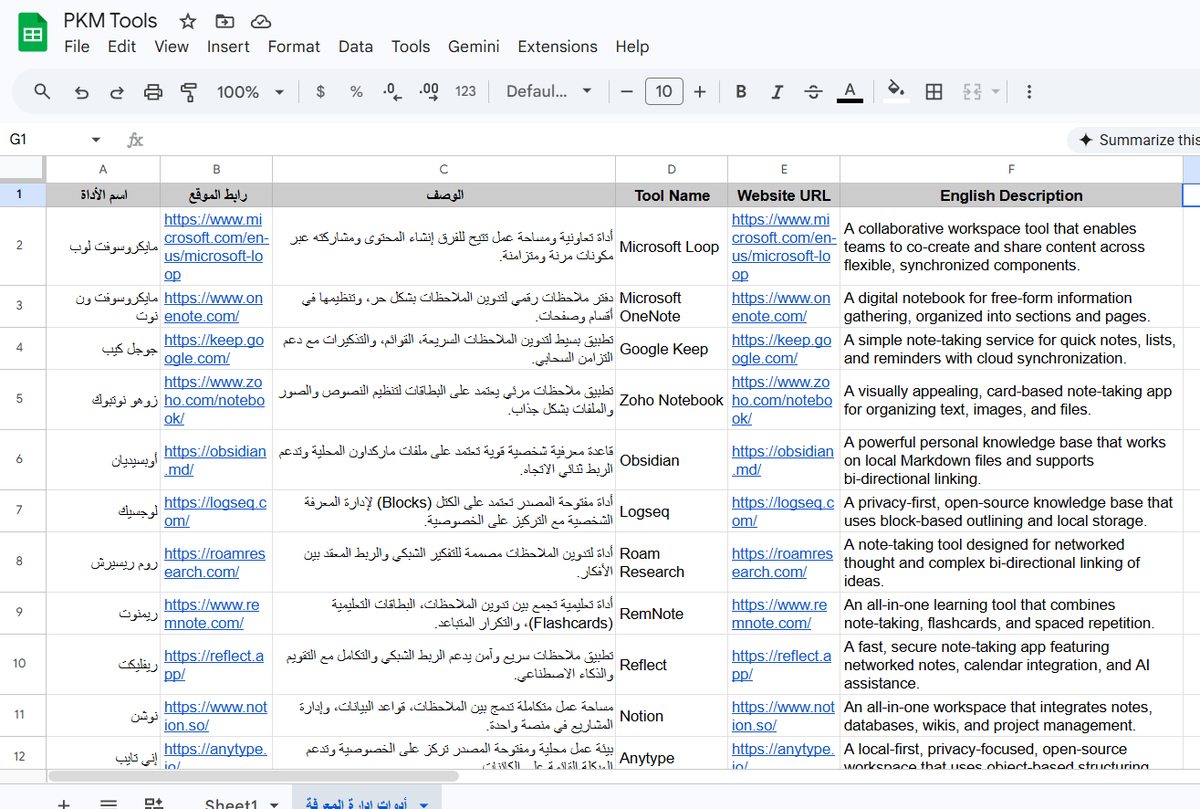The image size is (1200, 809).
Task: Toggle strikethrough formatting
Action: coord(813,92)
